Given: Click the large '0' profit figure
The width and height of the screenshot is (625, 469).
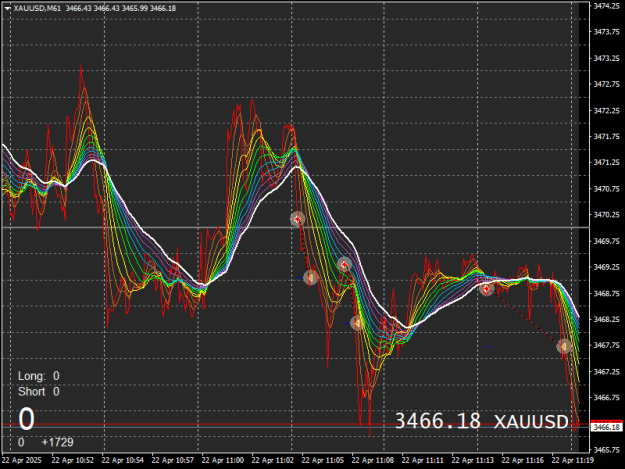Looking at the screenshot, I should coord(26,419).
